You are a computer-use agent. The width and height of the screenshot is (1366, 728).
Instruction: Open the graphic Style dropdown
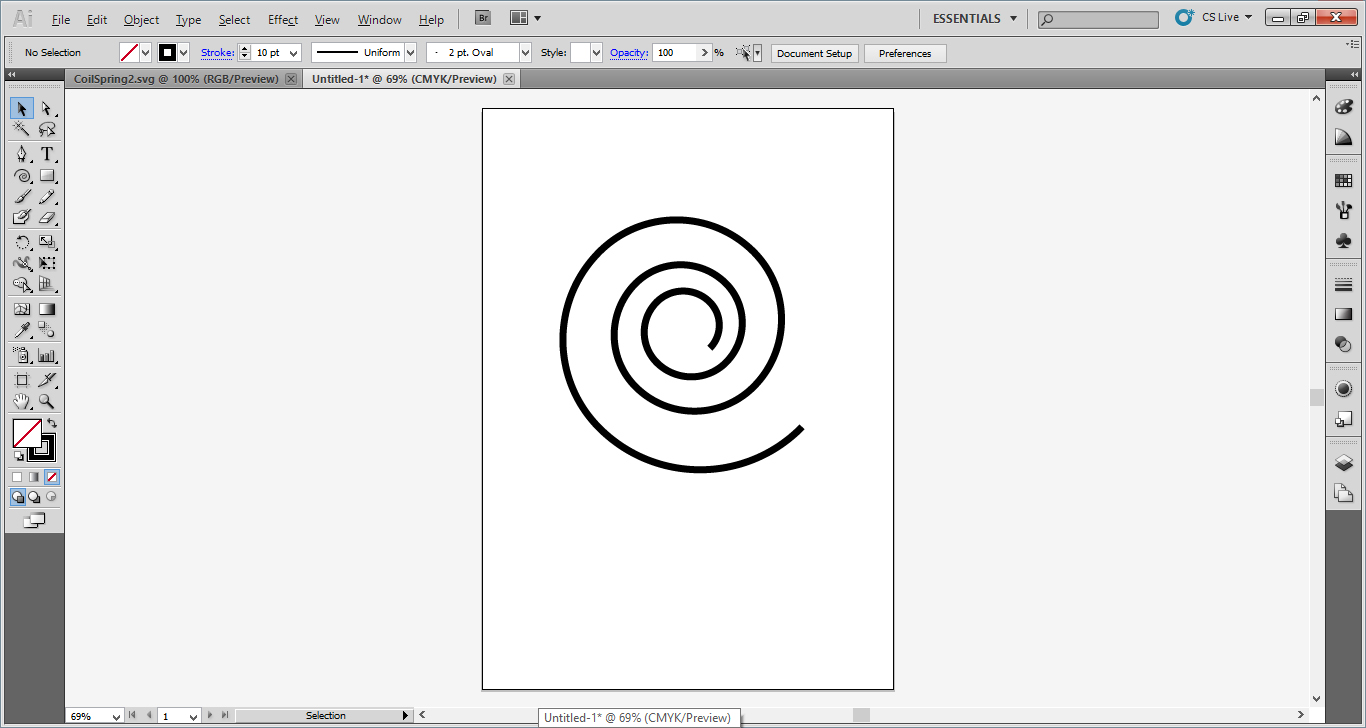(x=597, y=53)
